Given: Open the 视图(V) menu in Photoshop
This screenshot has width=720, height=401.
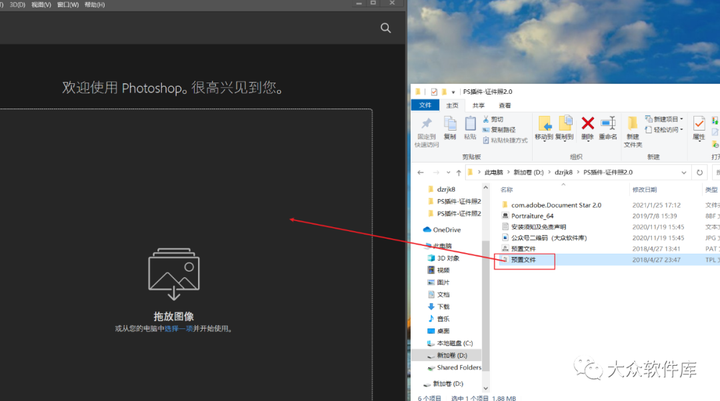Looking at the screenshot, I should pyautogui.click(x=41, y=5).
